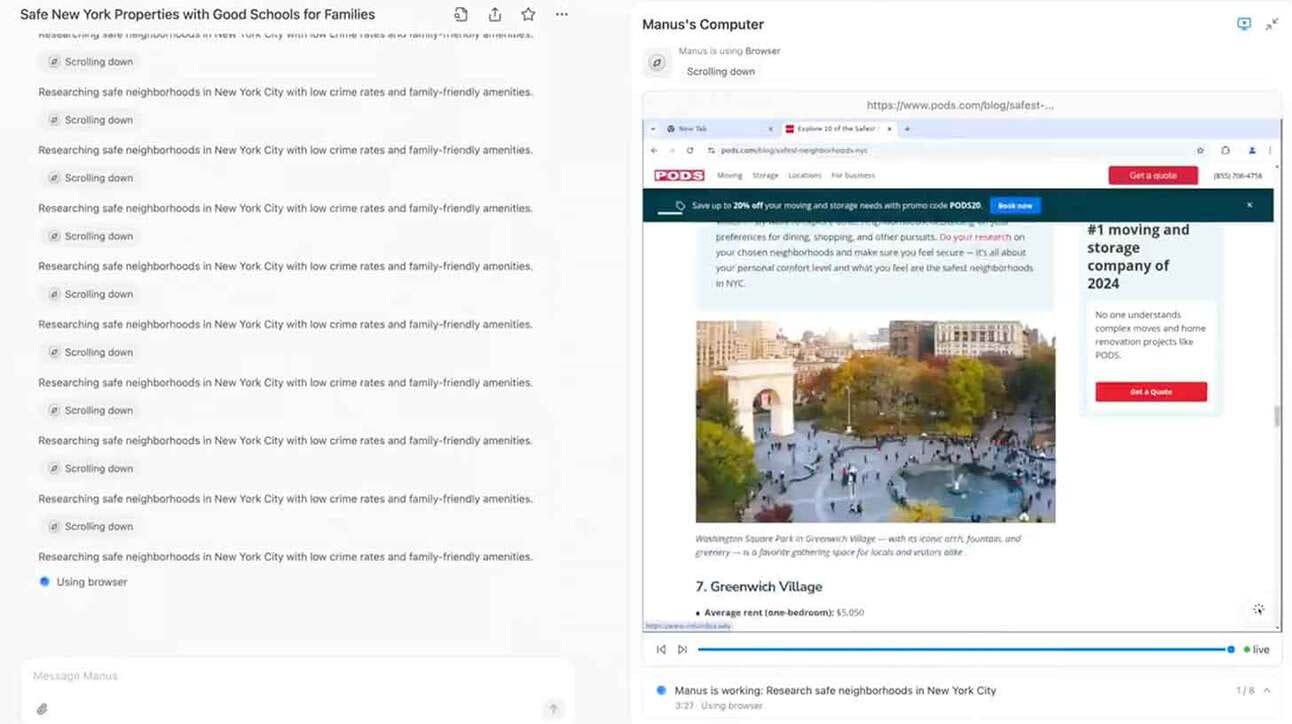The image size is (1292, 724).
Task: Click the red Get a quote button
Action: pos(1152,176)
